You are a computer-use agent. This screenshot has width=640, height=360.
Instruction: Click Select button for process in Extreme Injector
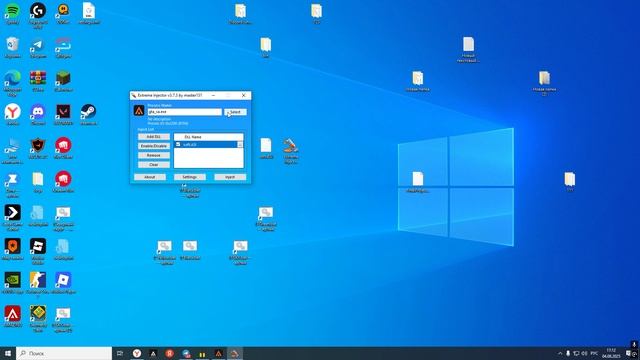click(x=236, y=112)
